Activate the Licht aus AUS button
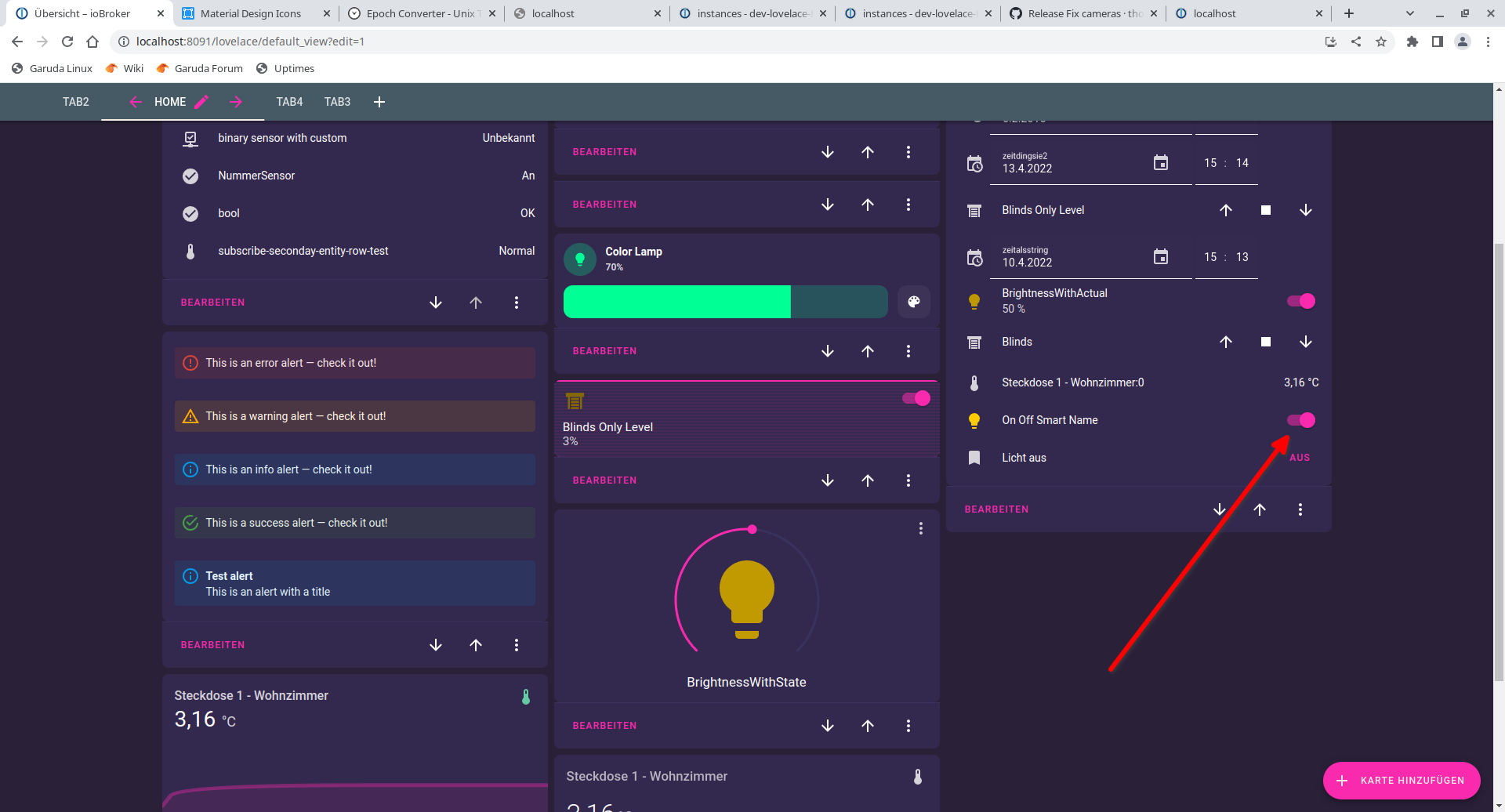1505x812 pixels. [1300, 458]
